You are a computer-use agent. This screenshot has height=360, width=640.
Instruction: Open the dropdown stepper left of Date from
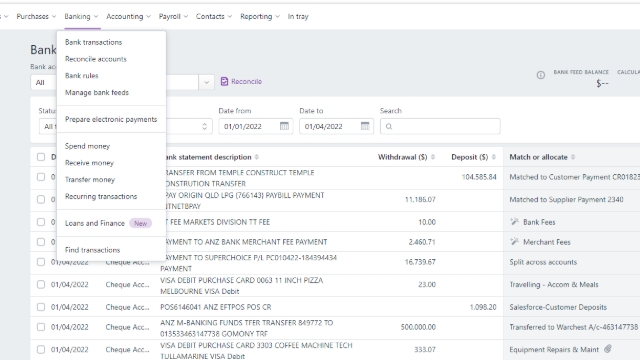click(204, 127)
